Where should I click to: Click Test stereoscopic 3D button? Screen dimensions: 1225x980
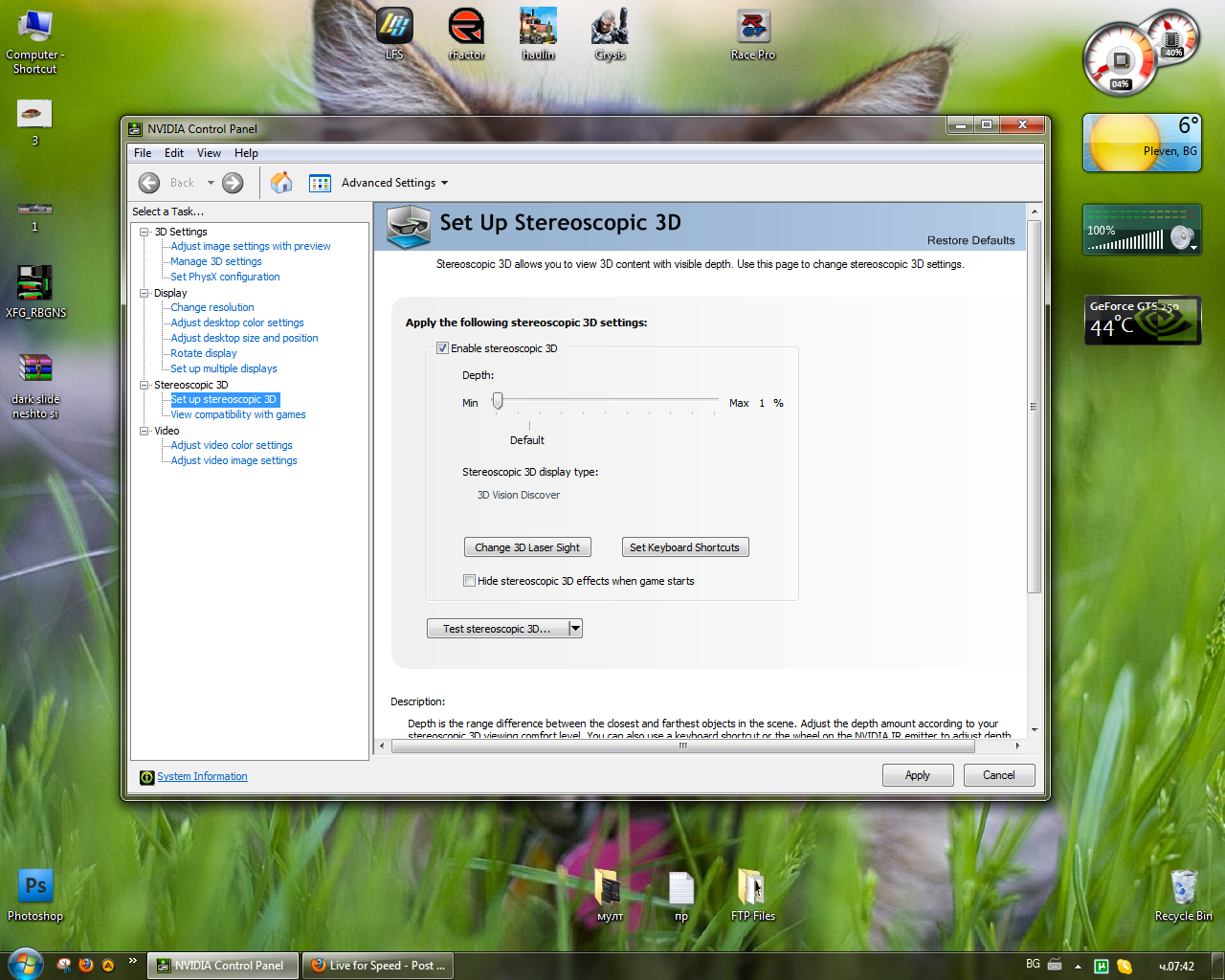[498, 629]
